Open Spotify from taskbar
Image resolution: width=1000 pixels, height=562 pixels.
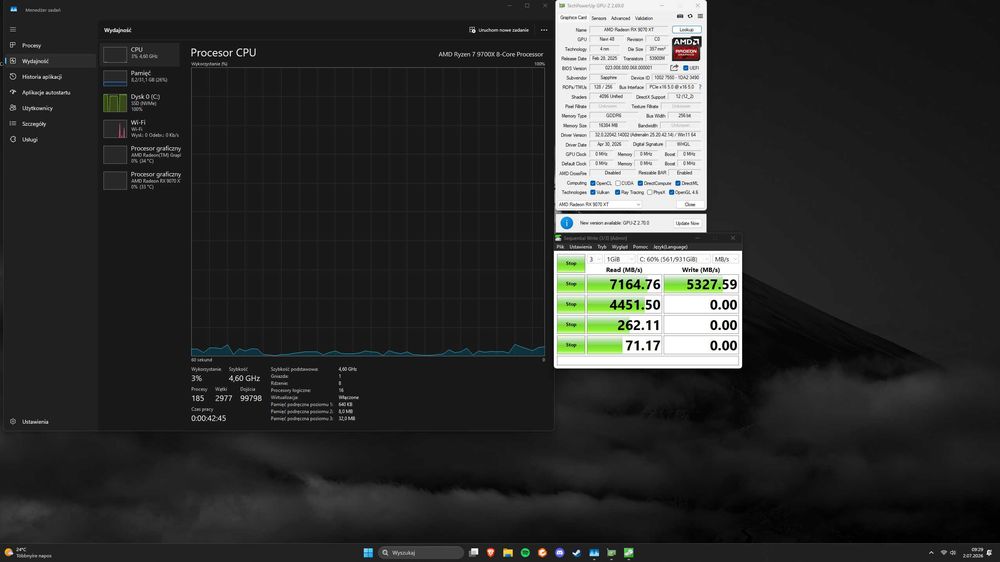(525, 552)
